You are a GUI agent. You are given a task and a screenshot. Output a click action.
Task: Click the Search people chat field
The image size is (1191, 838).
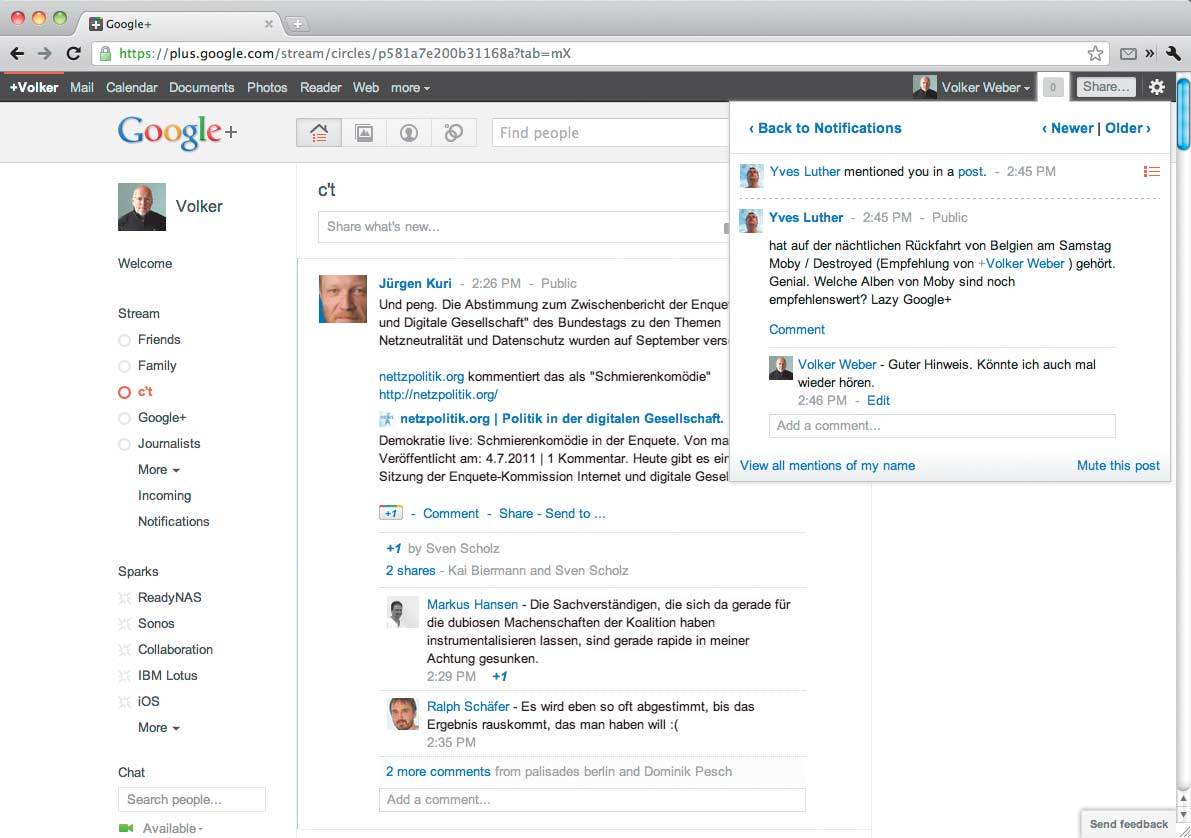pyautogui.click(x=191, y=799)
